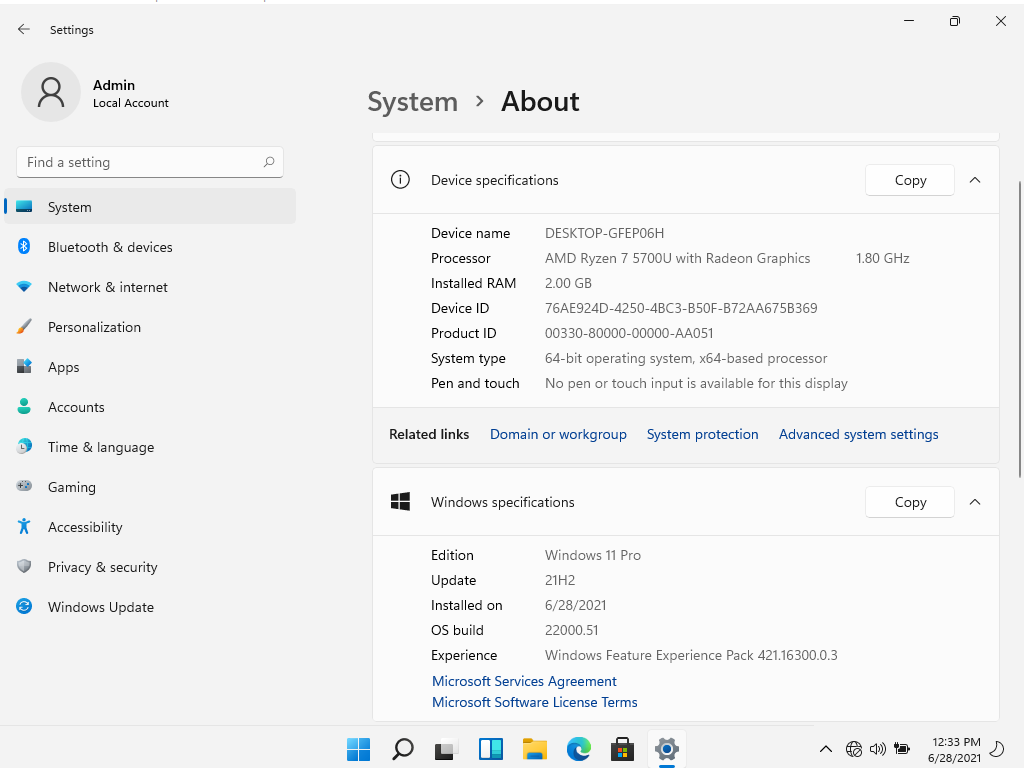Show hidden tray icons chevron

click(x=825, y=749)
